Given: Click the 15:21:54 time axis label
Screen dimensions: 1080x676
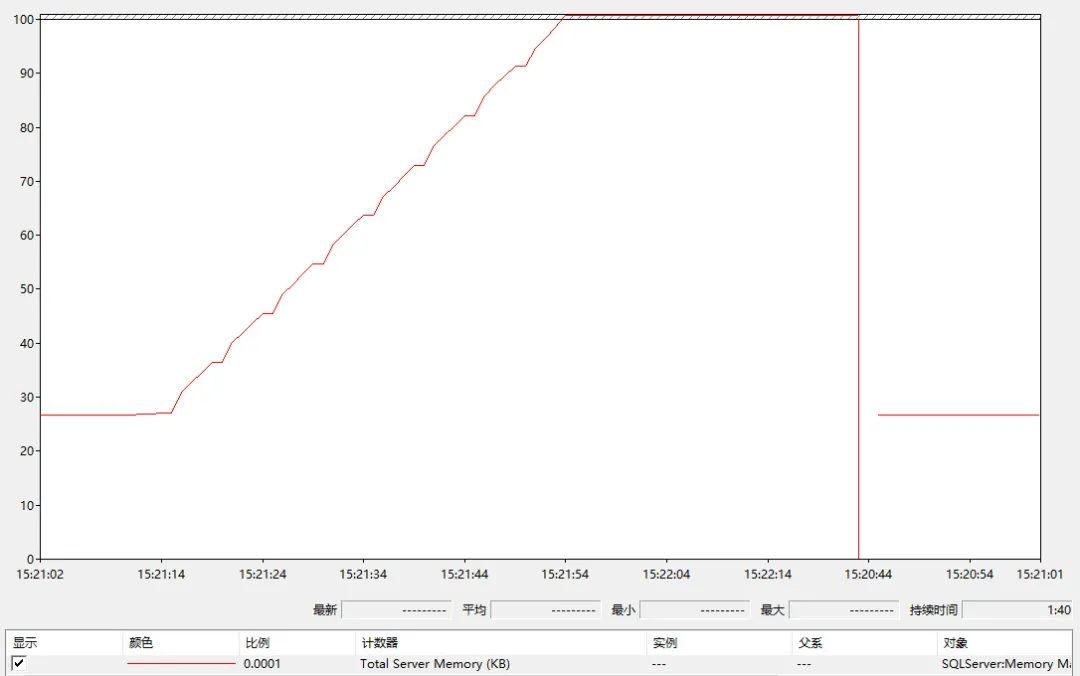Looking at the screenshot, I should pos(565,574).
